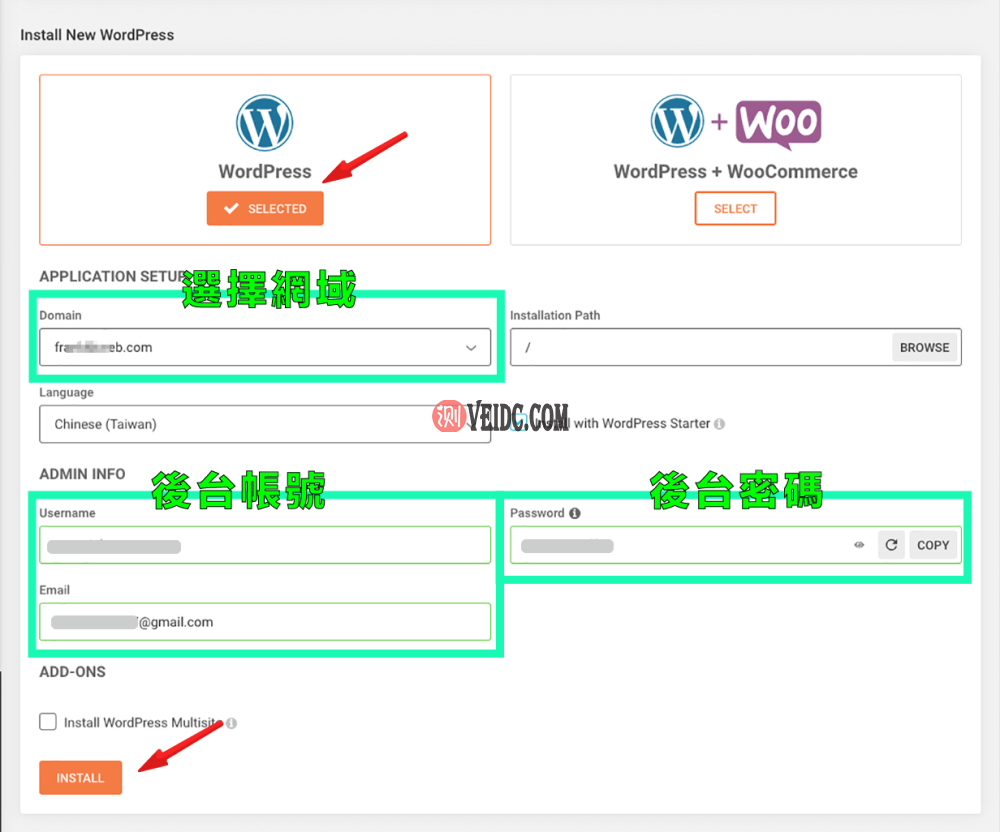
Task: Click the Email input field
Action: click(265, 621)
